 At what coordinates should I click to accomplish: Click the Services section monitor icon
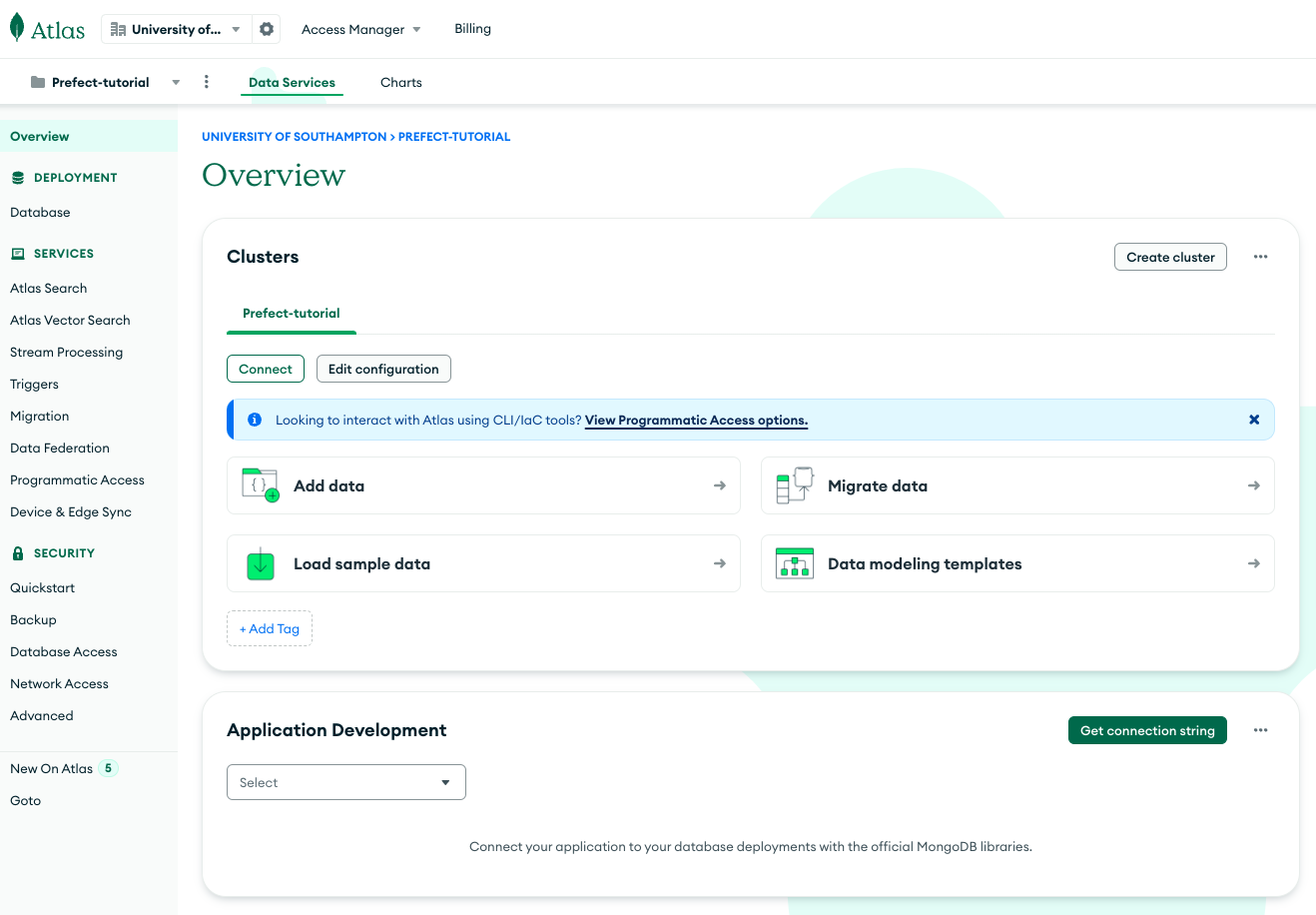17,254
